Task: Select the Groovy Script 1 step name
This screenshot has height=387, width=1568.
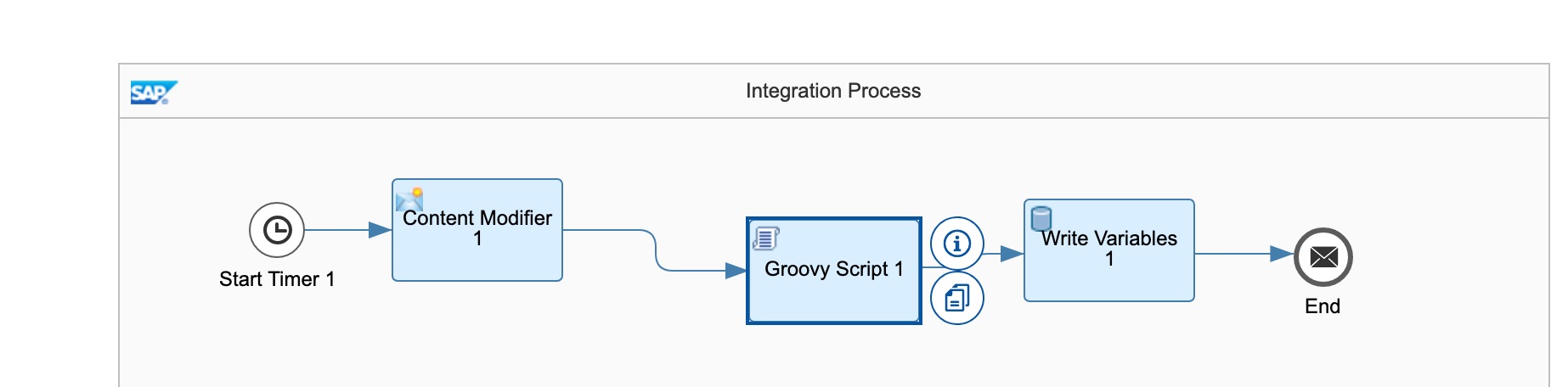Action: click(833, 269)
